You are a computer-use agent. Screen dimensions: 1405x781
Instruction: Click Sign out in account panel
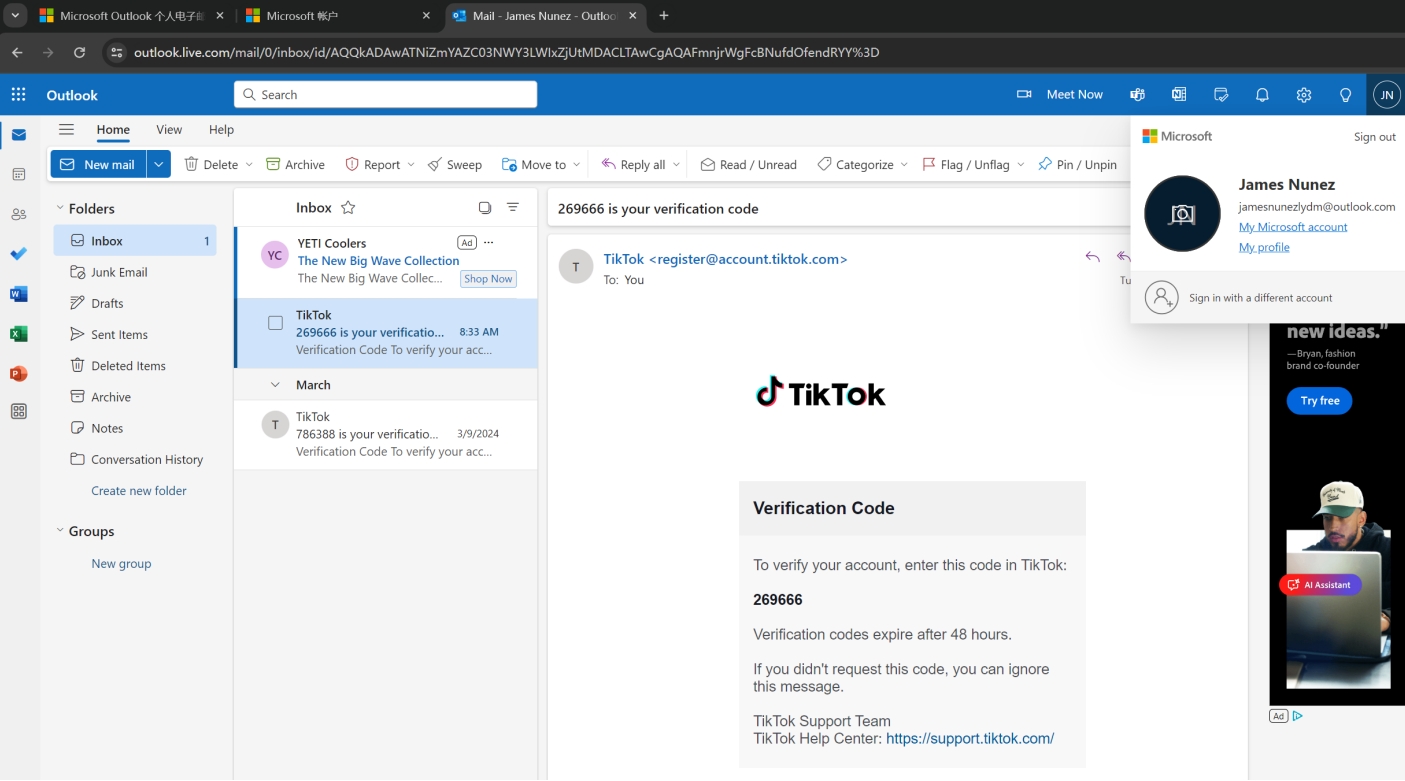[1374, 137]
